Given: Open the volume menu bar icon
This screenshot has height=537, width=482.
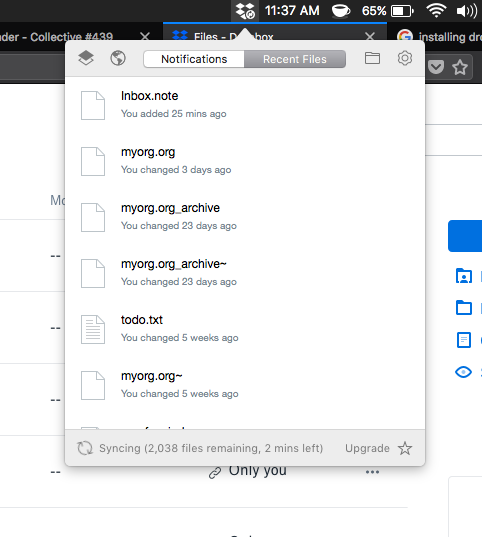Looking at the screenshot, I should point(467,11).
